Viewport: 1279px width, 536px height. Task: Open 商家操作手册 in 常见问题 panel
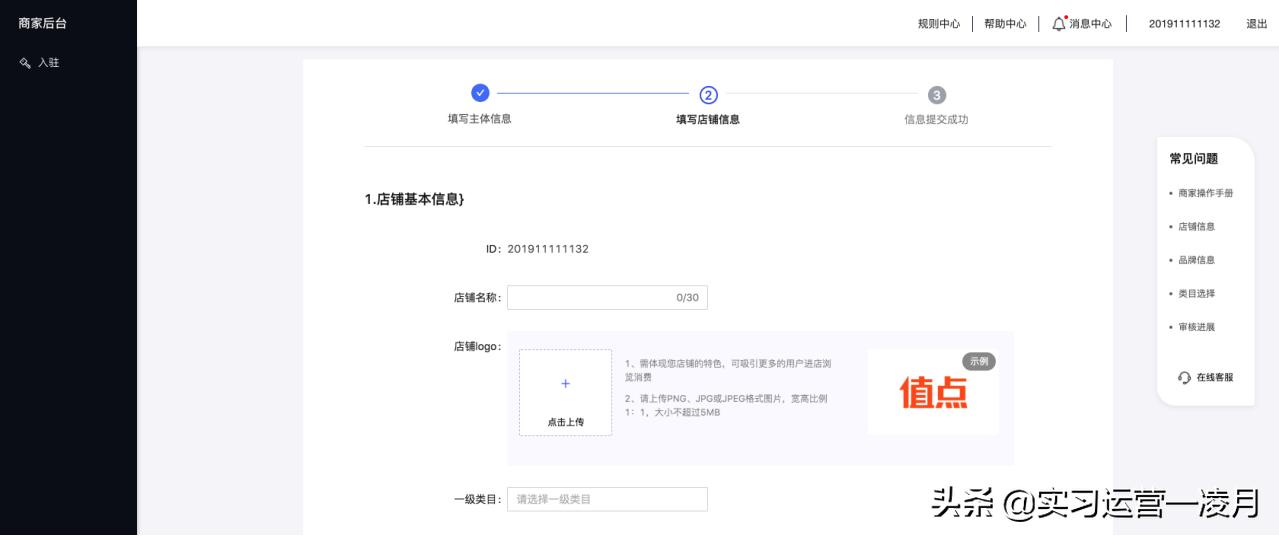point(1206,193)
